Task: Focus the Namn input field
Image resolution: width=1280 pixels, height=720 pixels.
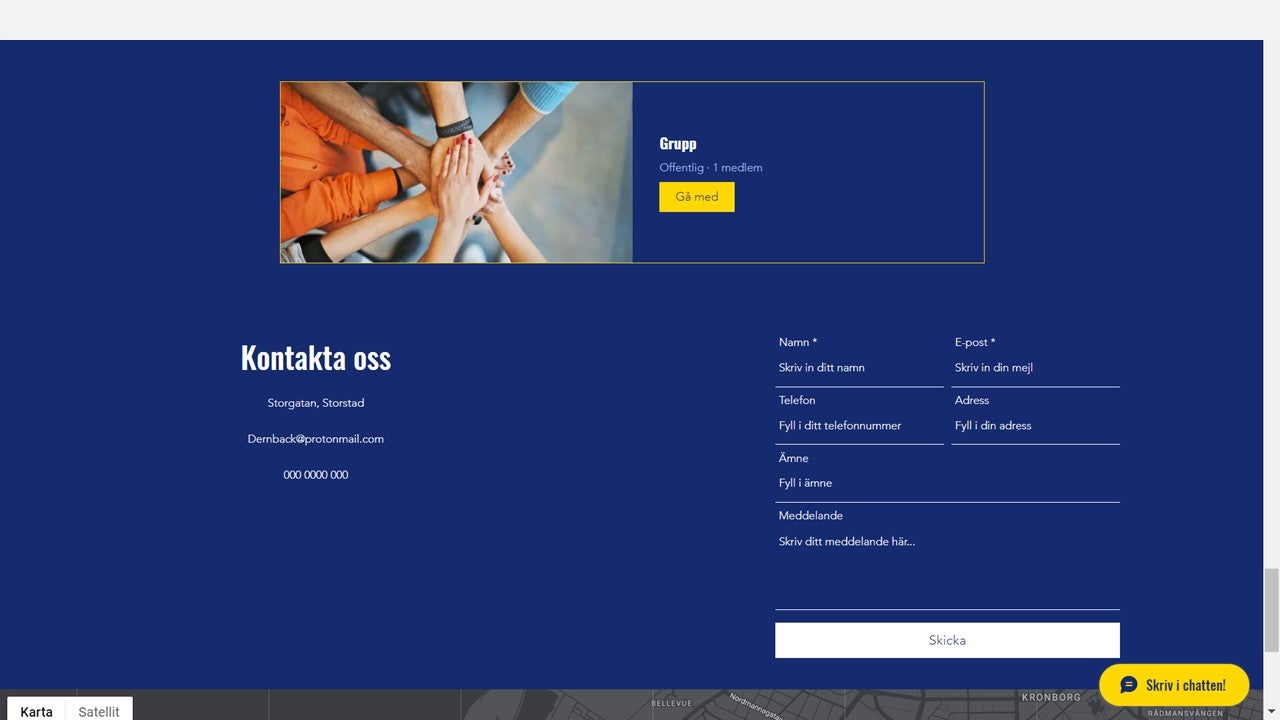Action: pyautogui.click(x=859, y=368)
